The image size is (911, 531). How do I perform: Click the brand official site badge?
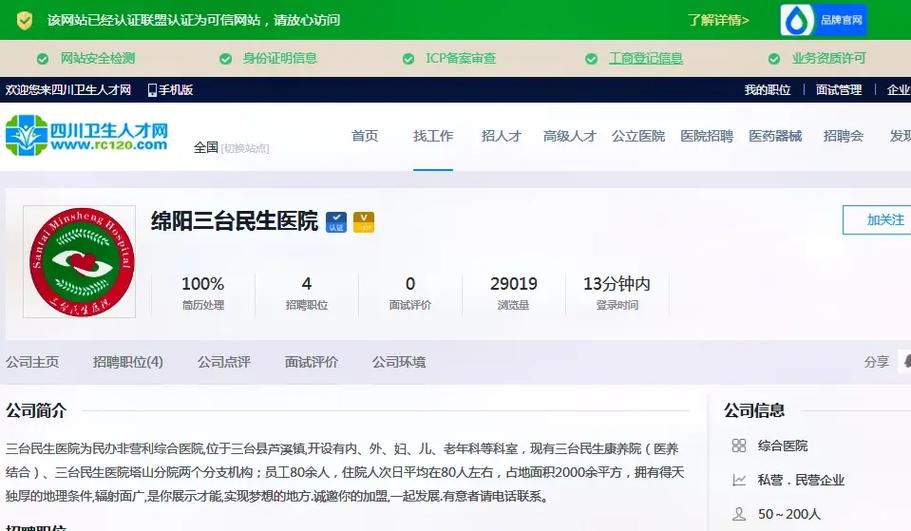pos(823,20)
